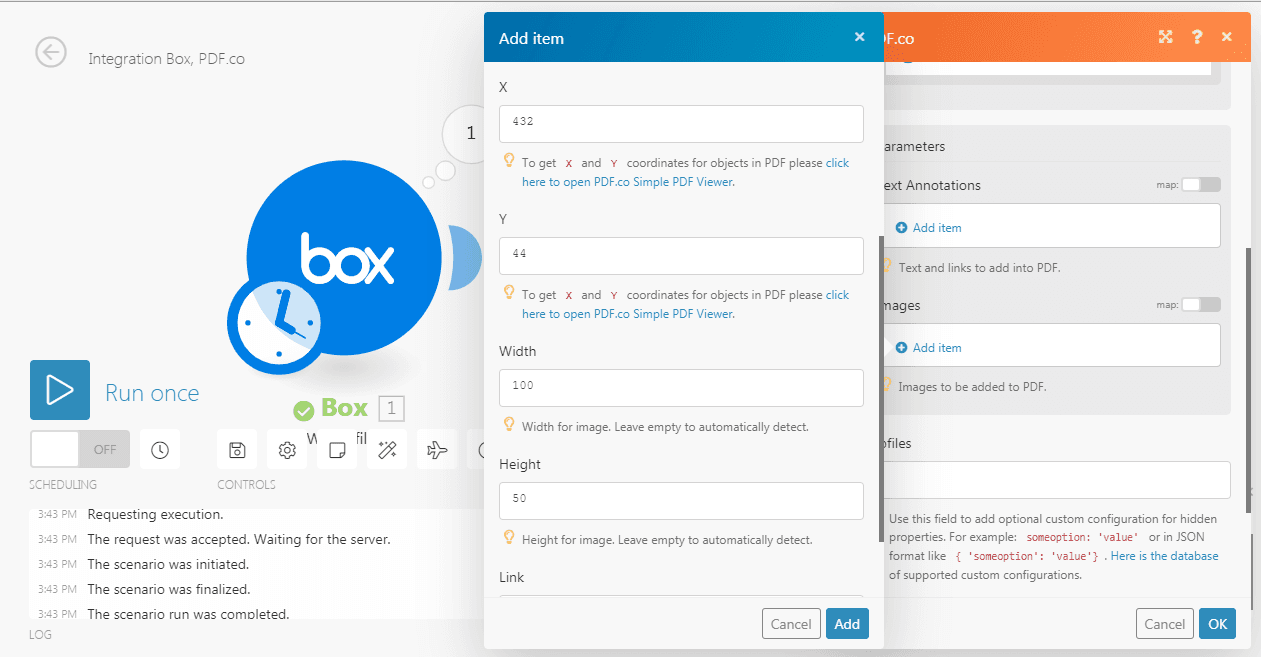Enable map toggle for Text Annotations
Image resolution: width=1261 pixels, height=657 pixels.
point(1201,185)
